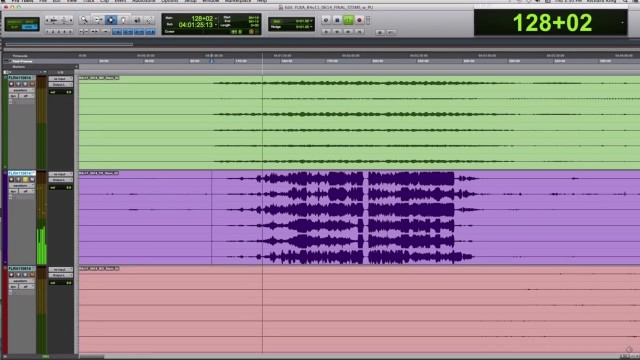This screenshot has height=360, width=640.
Task: Open the Grid value dropdown
Action: (311, 21)
